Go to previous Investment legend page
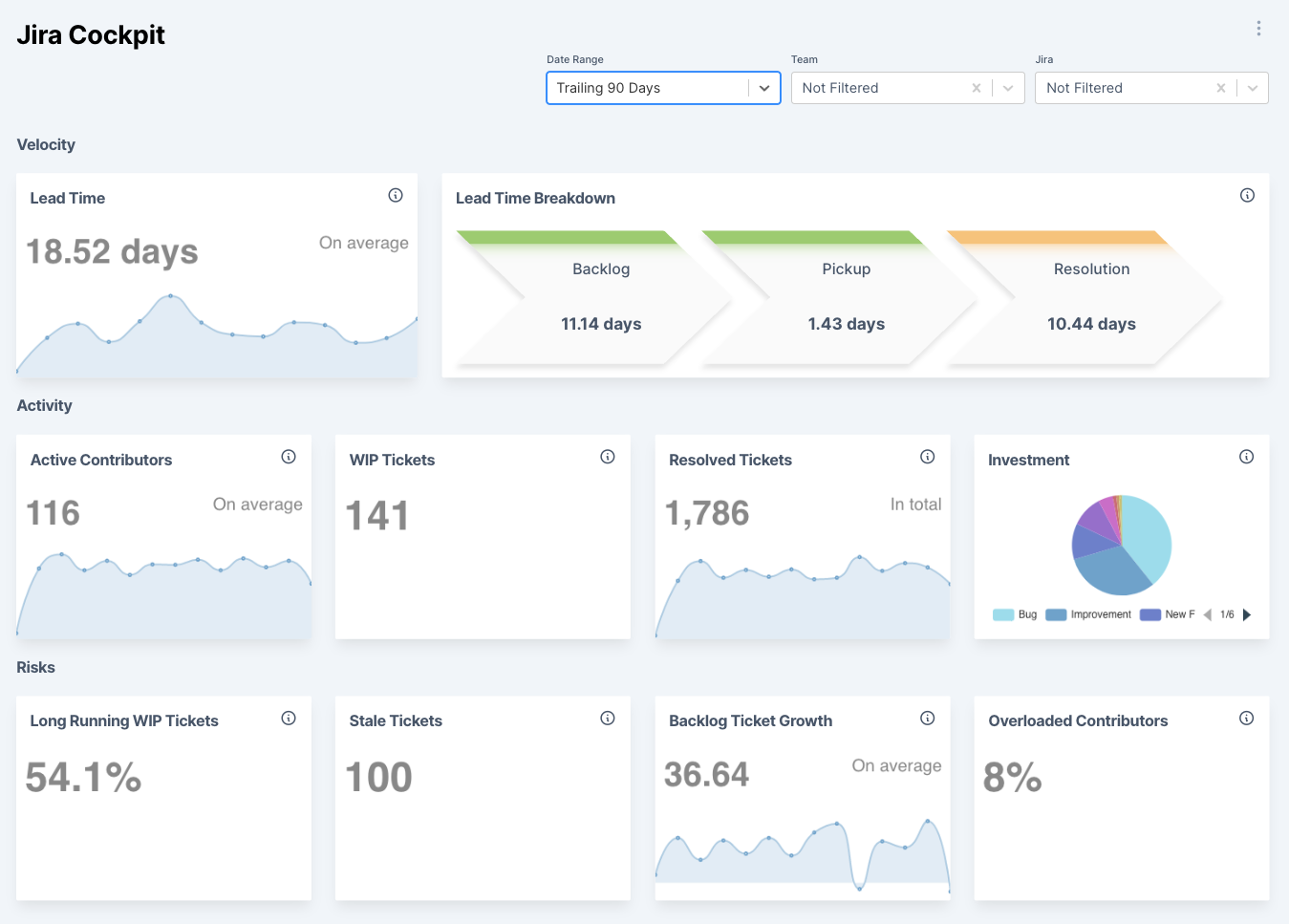 tap(1207, 614)
